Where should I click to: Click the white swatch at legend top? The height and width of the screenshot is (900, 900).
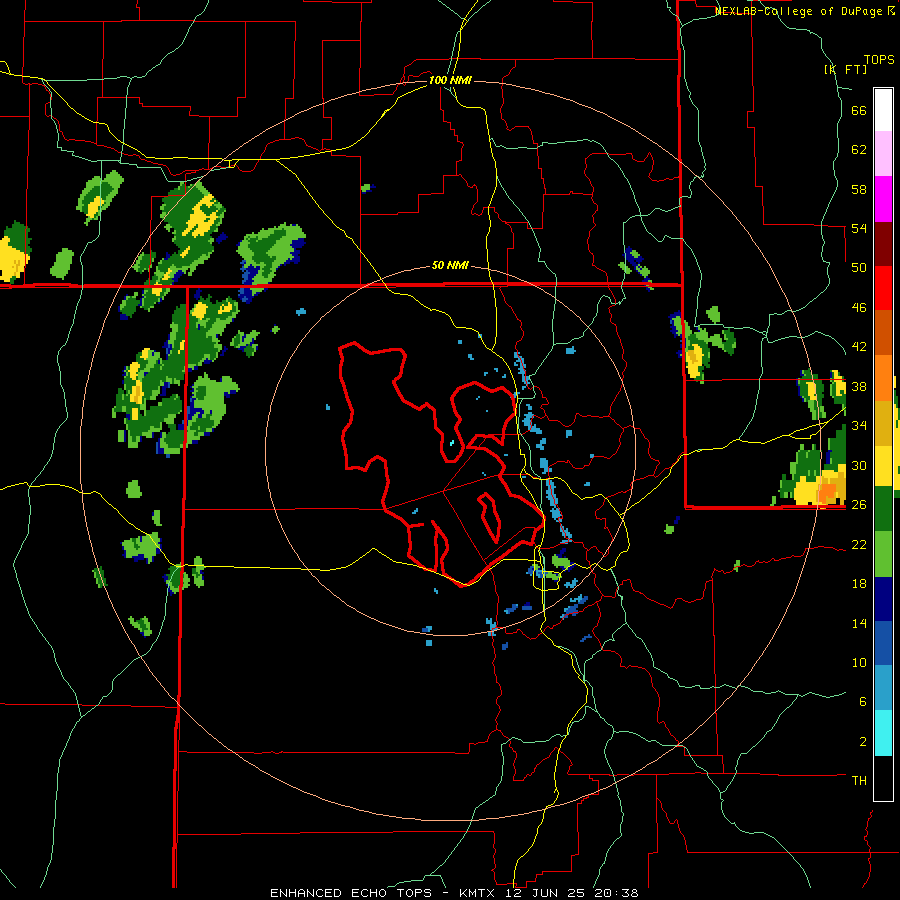[883, 110]
